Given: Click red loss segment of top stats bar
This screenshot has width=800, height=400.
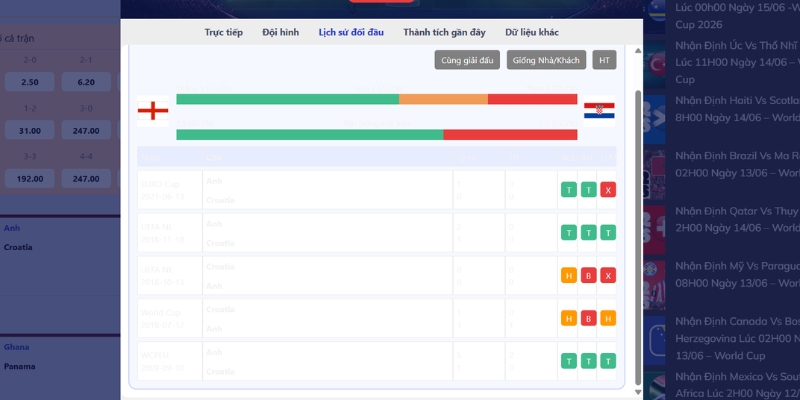Looking at the screenshot, I should tap(533, 99).
